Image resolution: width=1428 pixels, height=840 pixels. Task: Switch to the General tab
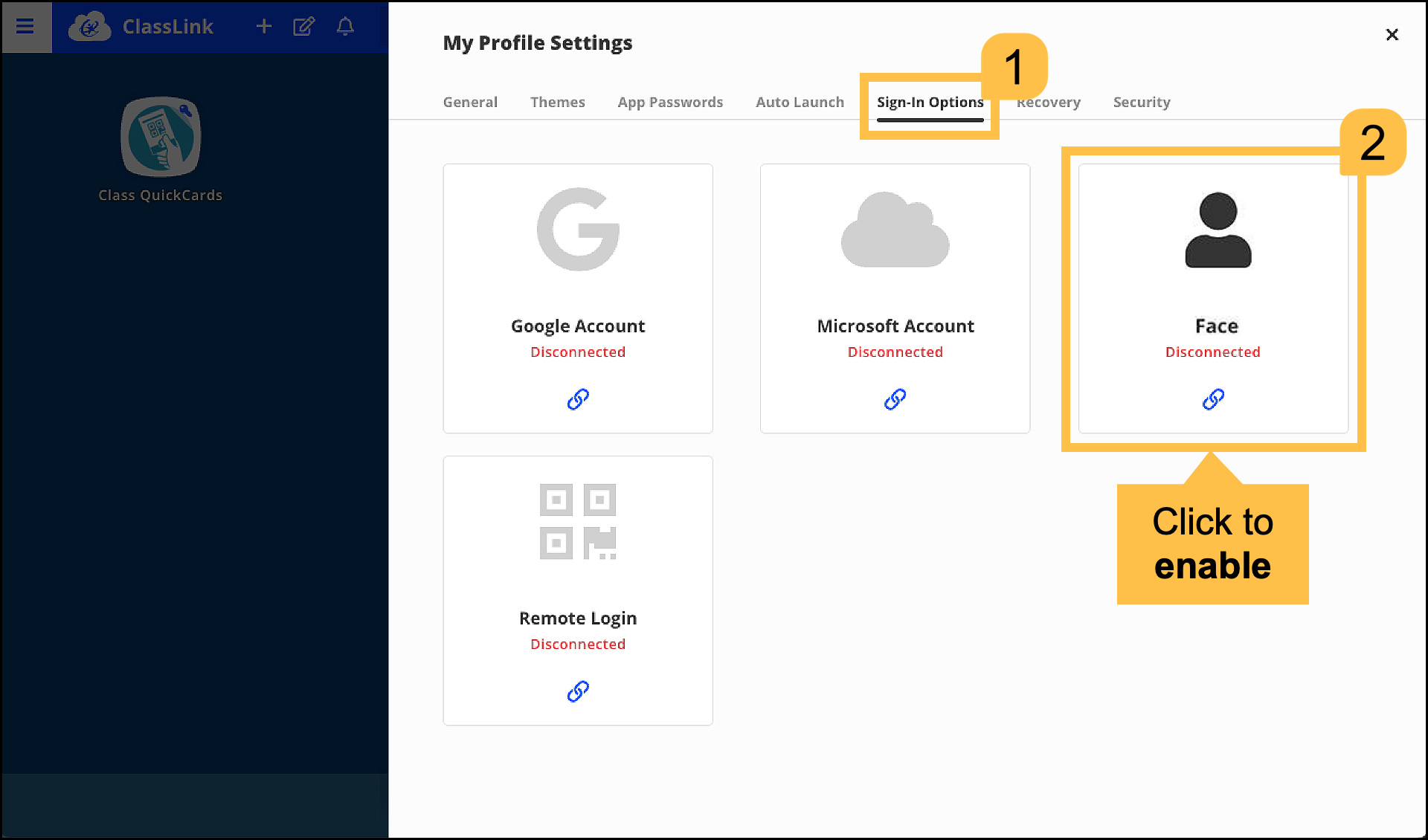[470, 102]
